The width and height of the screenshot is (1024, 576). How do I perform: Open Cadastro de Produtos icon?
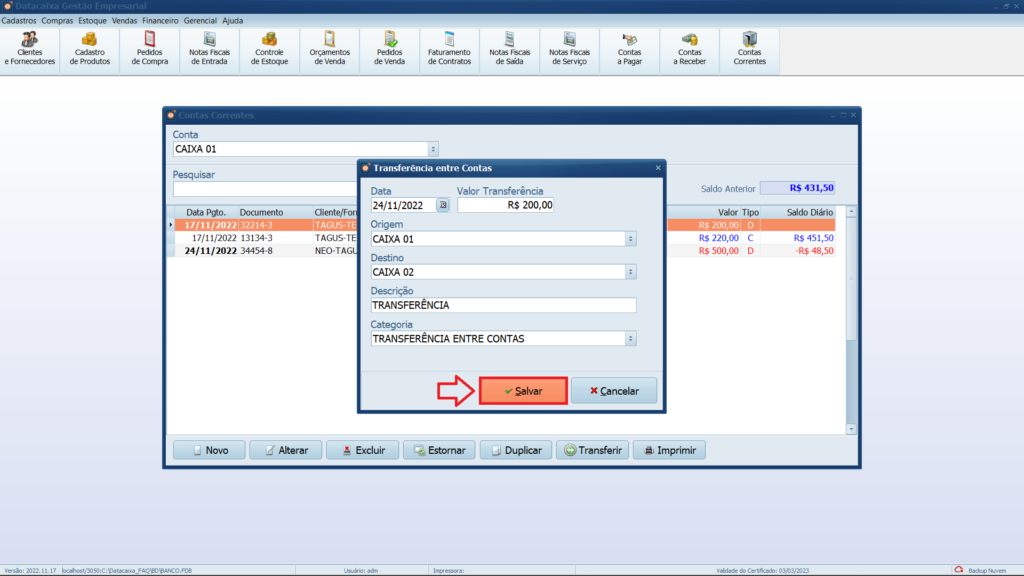click(90, 49)
